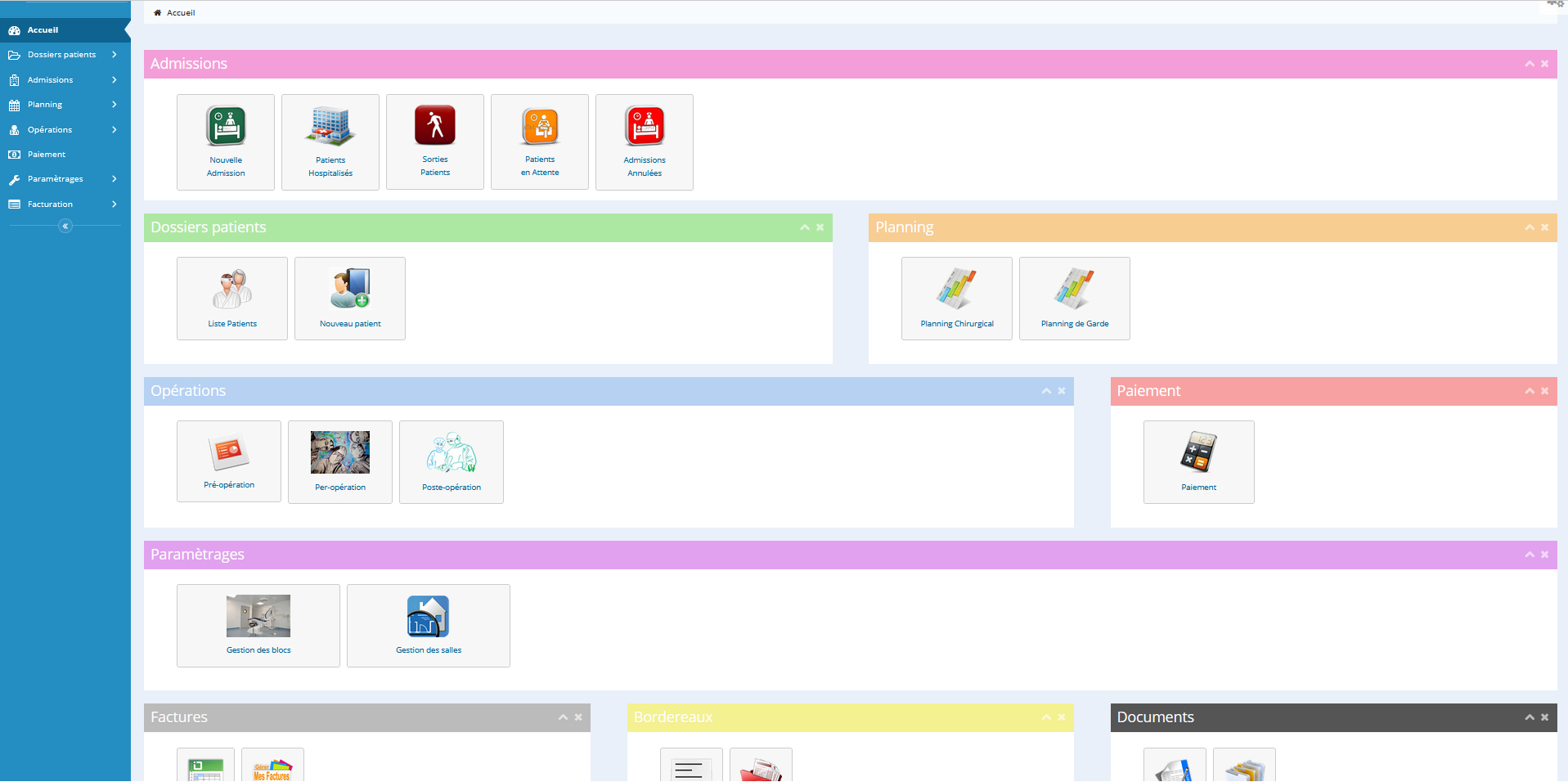Click the Per-opération photo thumbnail
The height and width of the screenshot is (782, 1568).
click(340, 452)
